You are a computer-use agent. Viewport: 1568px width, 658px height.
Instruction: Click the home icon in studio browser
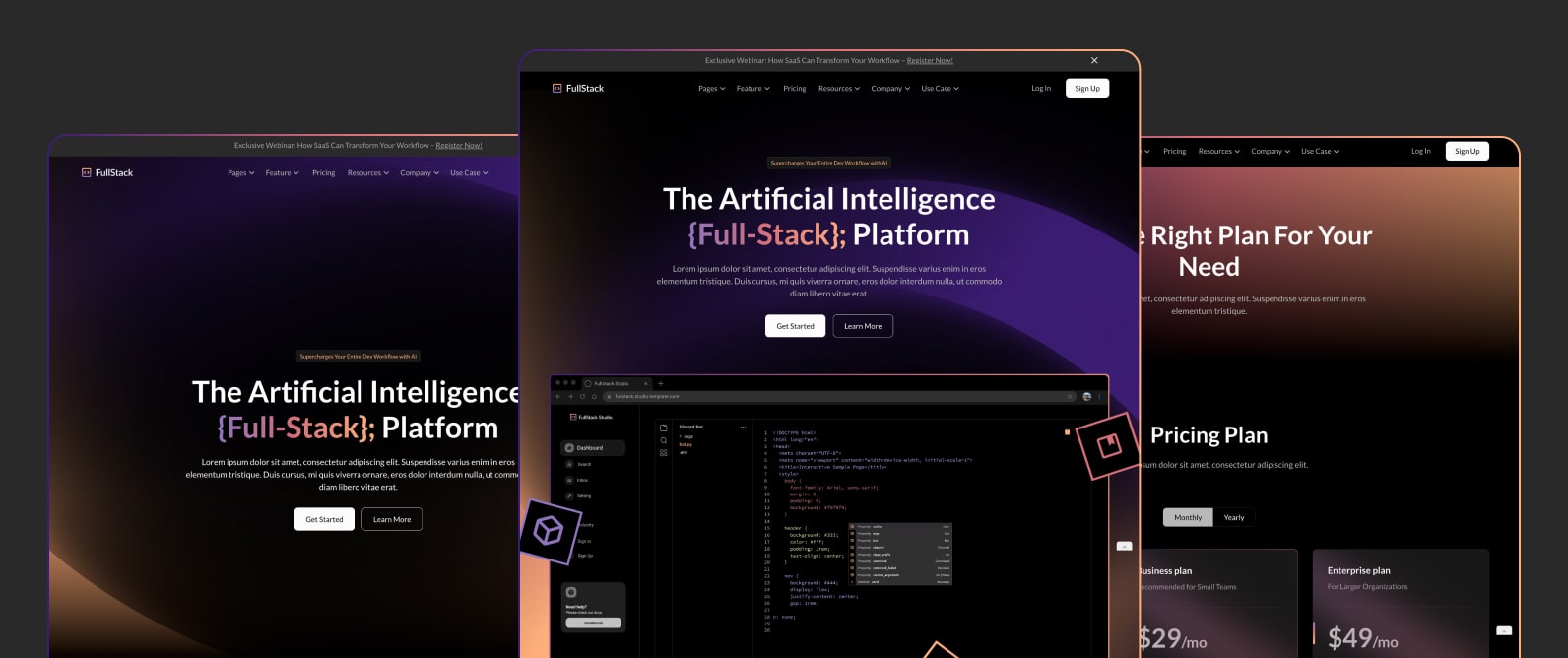click(594, 396)
